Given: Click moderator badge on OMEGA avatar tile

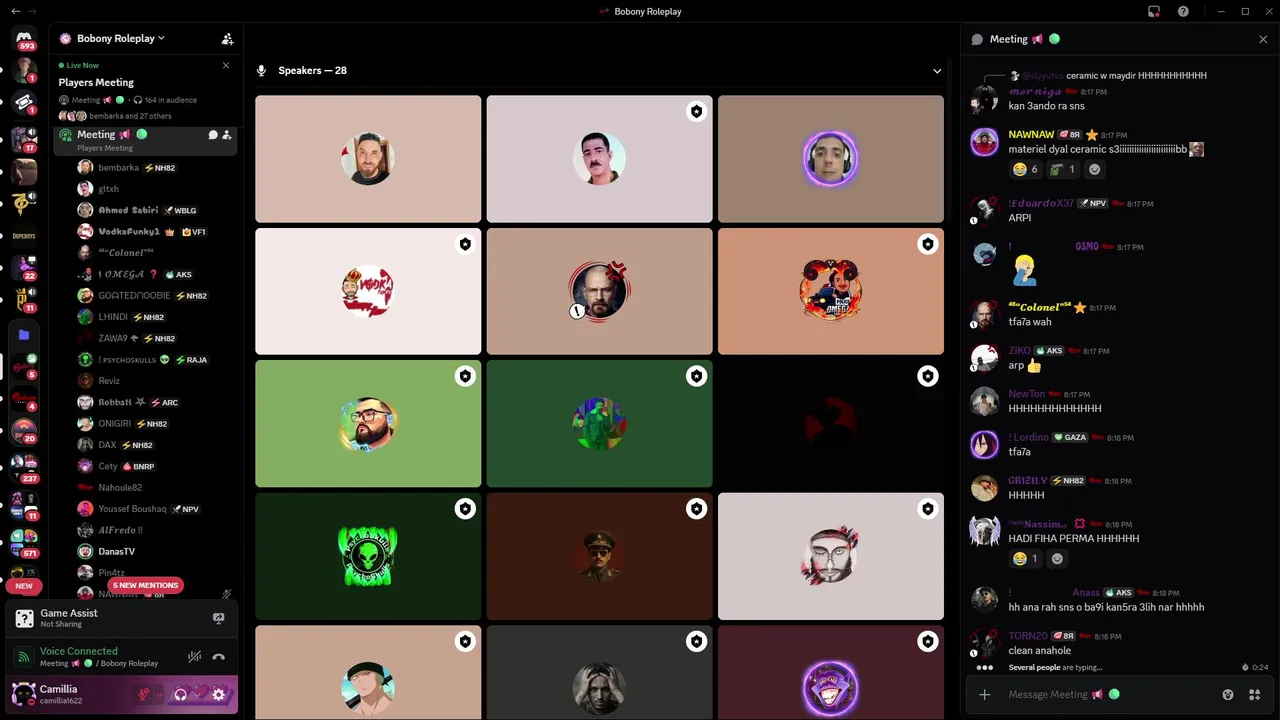Looking at the screenshot, I should (x=928, y=244).
